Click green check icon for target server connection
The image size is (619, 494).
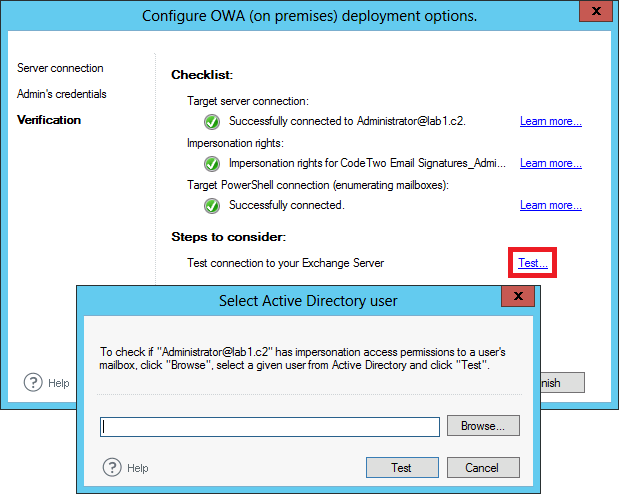pos(212,122)
